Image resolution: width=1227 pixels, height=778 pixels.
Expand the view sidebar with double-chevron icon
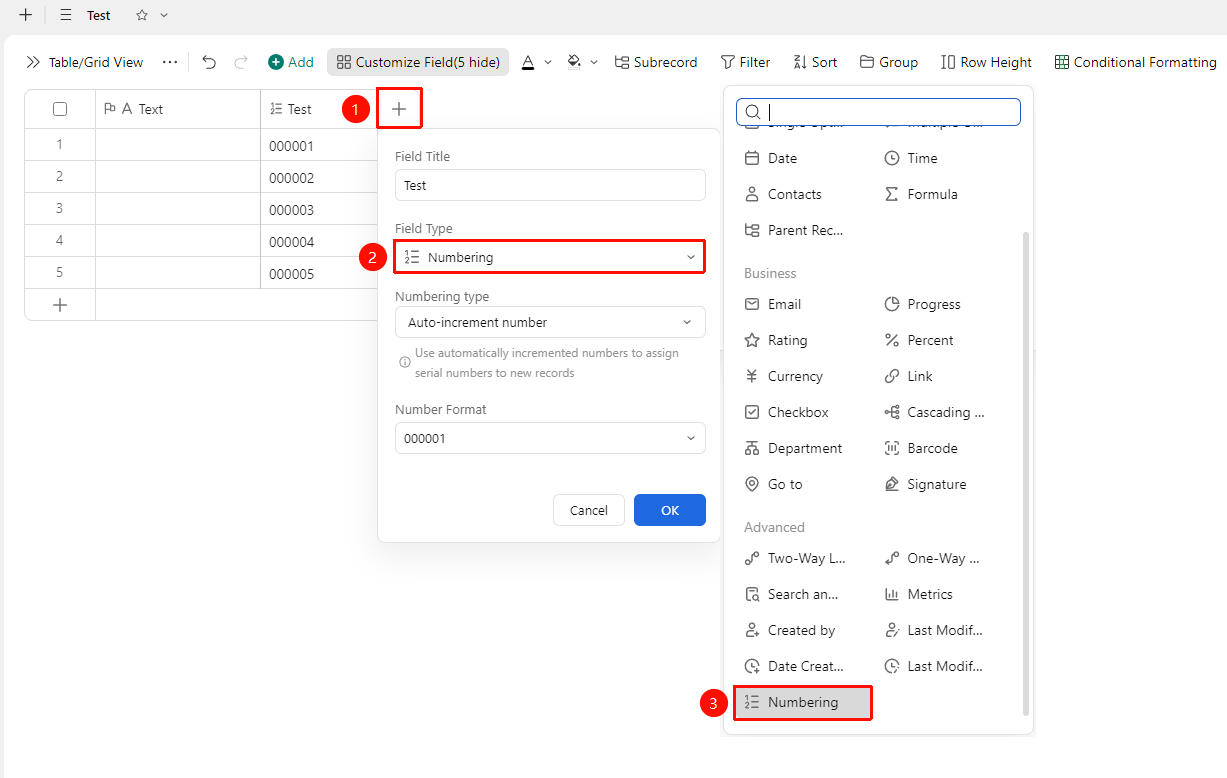click(x=33, y=62)
